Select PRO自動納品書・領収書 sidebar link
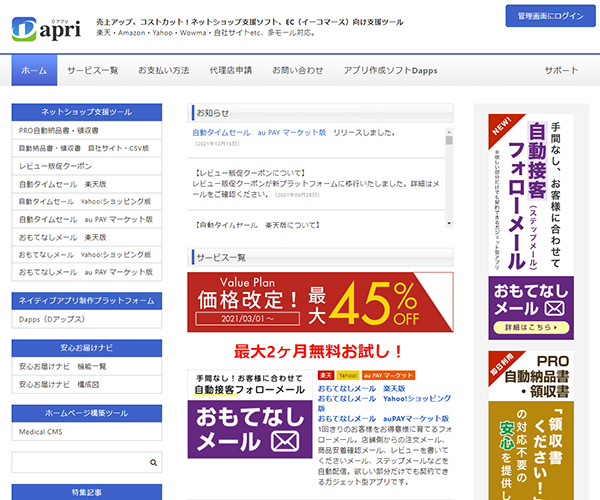Viewport: 600px width, 500px height. [x=87, y=130]
